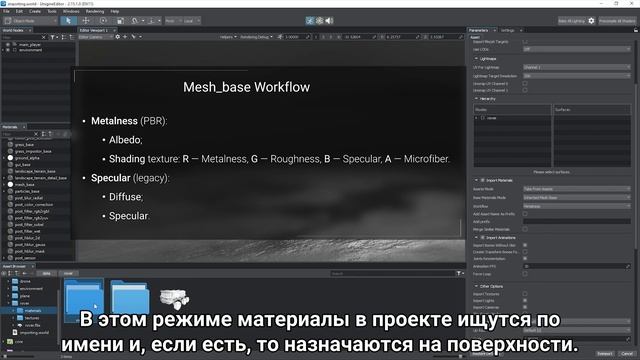Open Assets Mode dropdown

pyautogui.click(x=577, y=189)
